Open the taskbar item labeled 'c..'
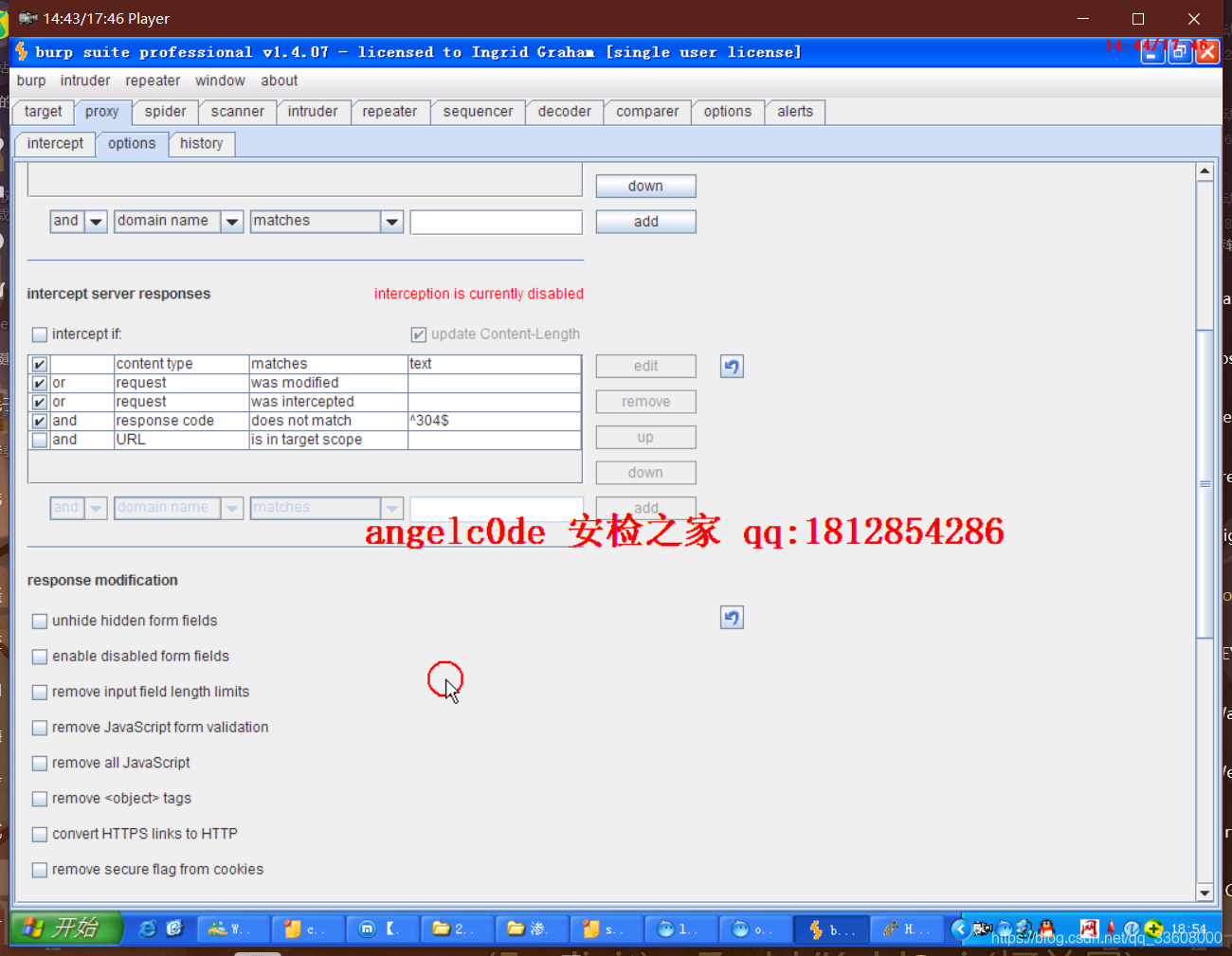The height and width of the screenshot is (956, 1232). point(308,929)
